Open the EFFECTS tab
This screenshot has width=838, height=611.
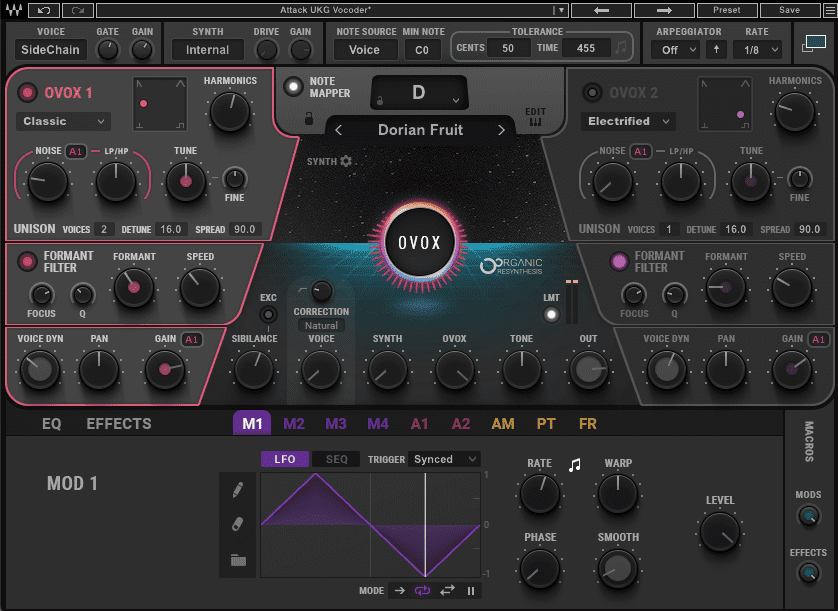coord(119,423)
